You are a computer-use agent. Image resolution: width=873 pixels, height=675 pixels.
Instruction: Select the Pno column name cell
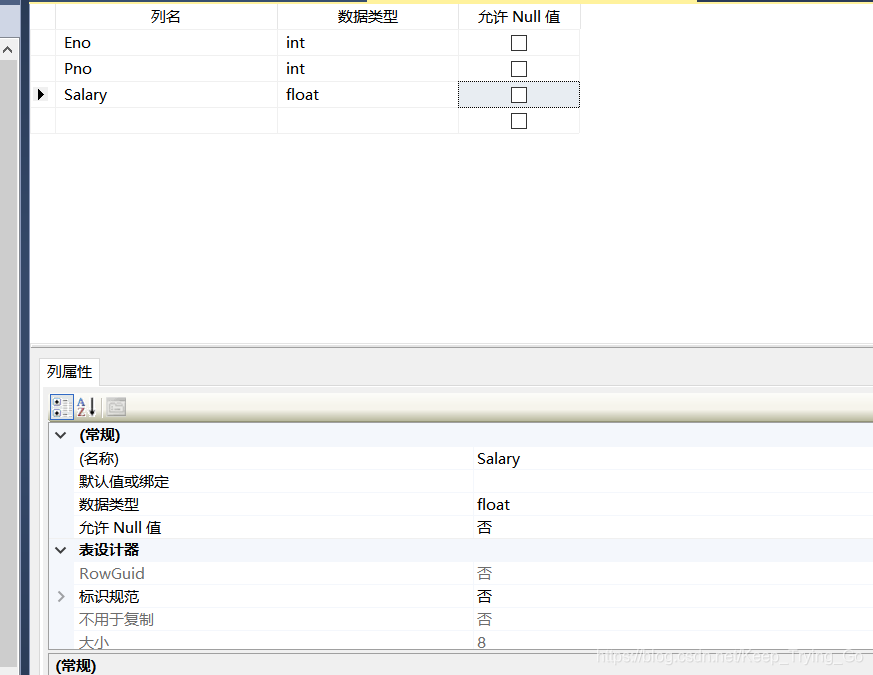click(166, 69)
